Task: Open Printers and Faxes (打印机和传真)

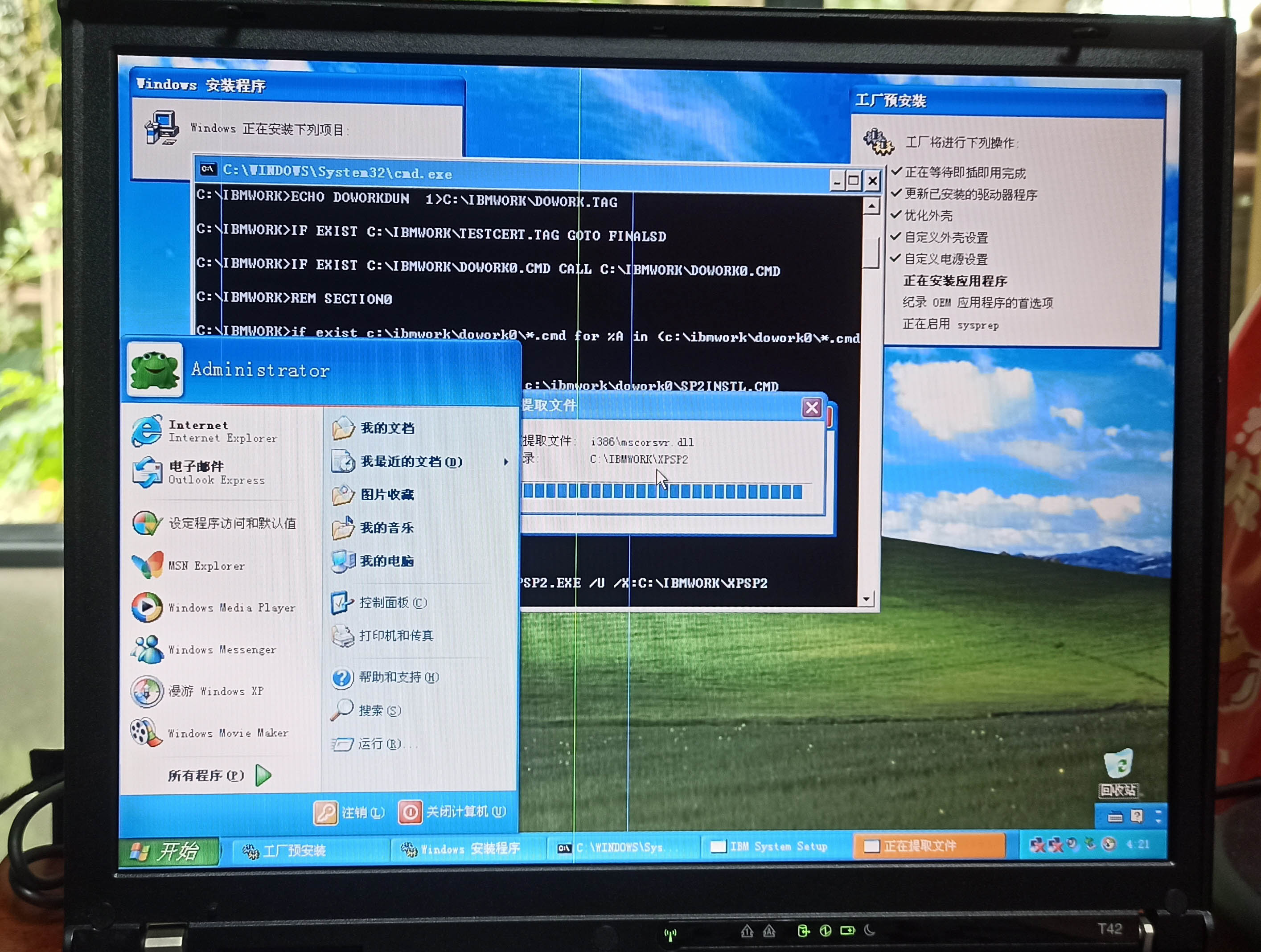Action: point(383,636)
